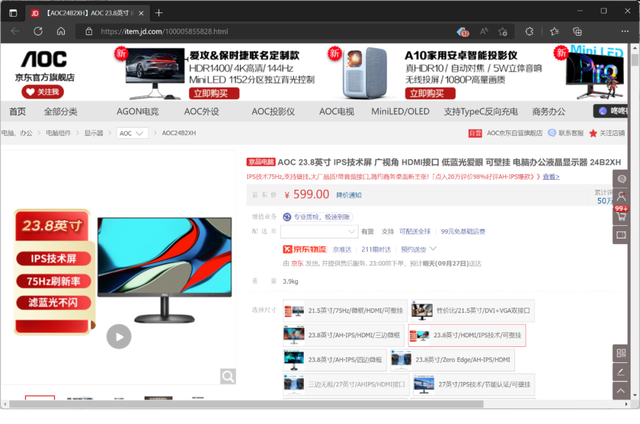Open 首页 store navigation item
Image resolution: width=640 pixels, height=424 pixels.
18,111
